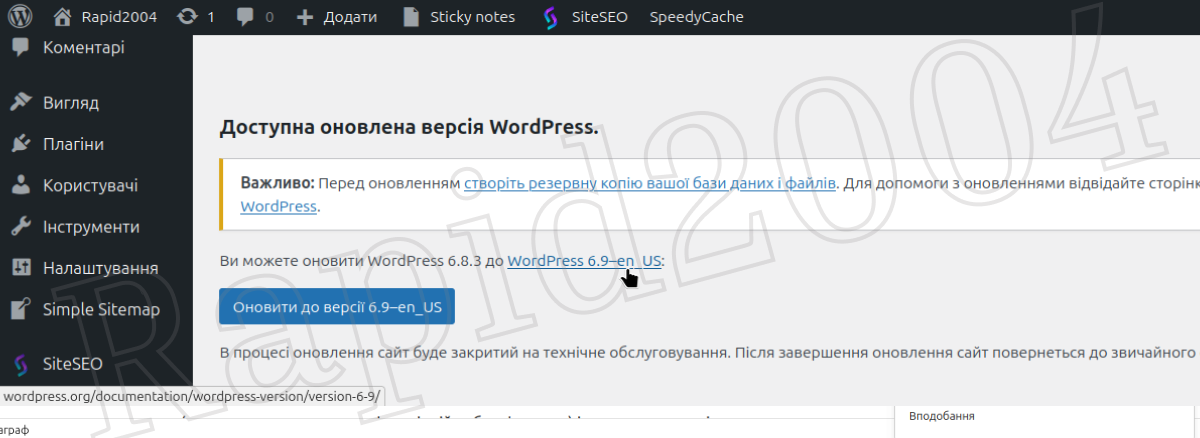The width and height of the screenshot is (1200, 438).
Task: Click the Налаштування settings icon in sidebar
Action: pos(21,268)
